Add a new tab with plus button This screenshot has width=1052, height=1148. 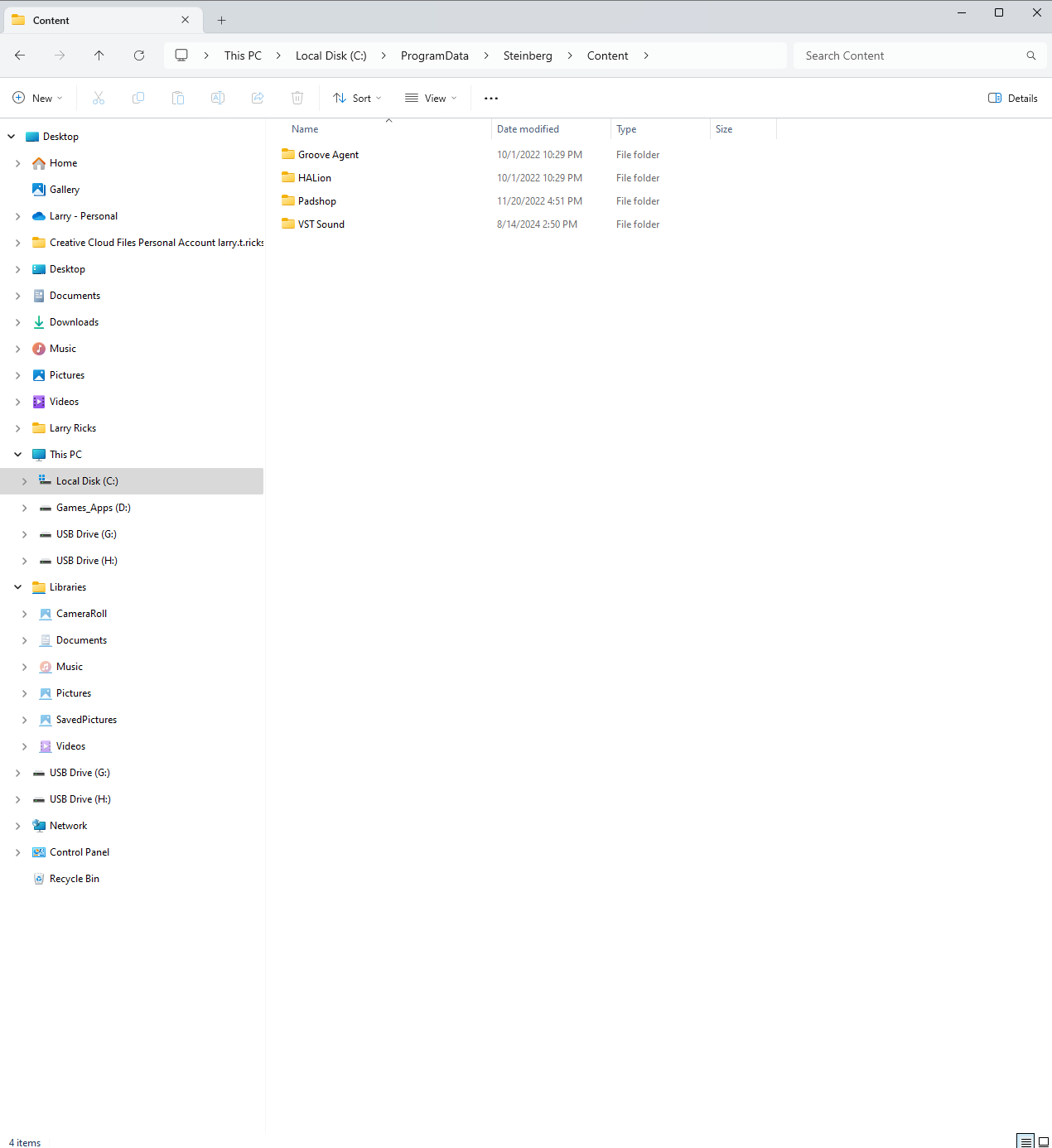tap(221, 20)
